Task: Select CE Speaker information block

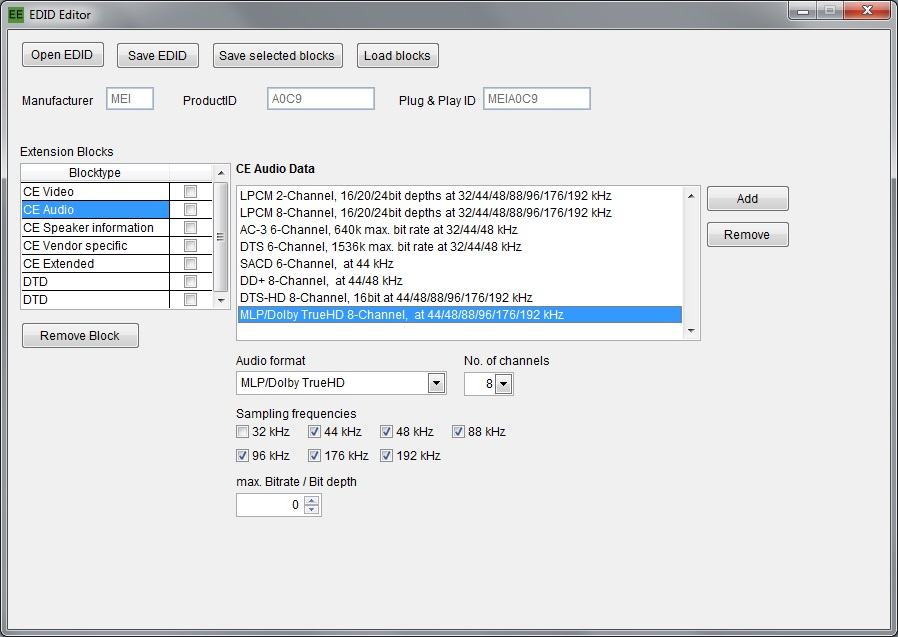Action: tap(95, 227)
